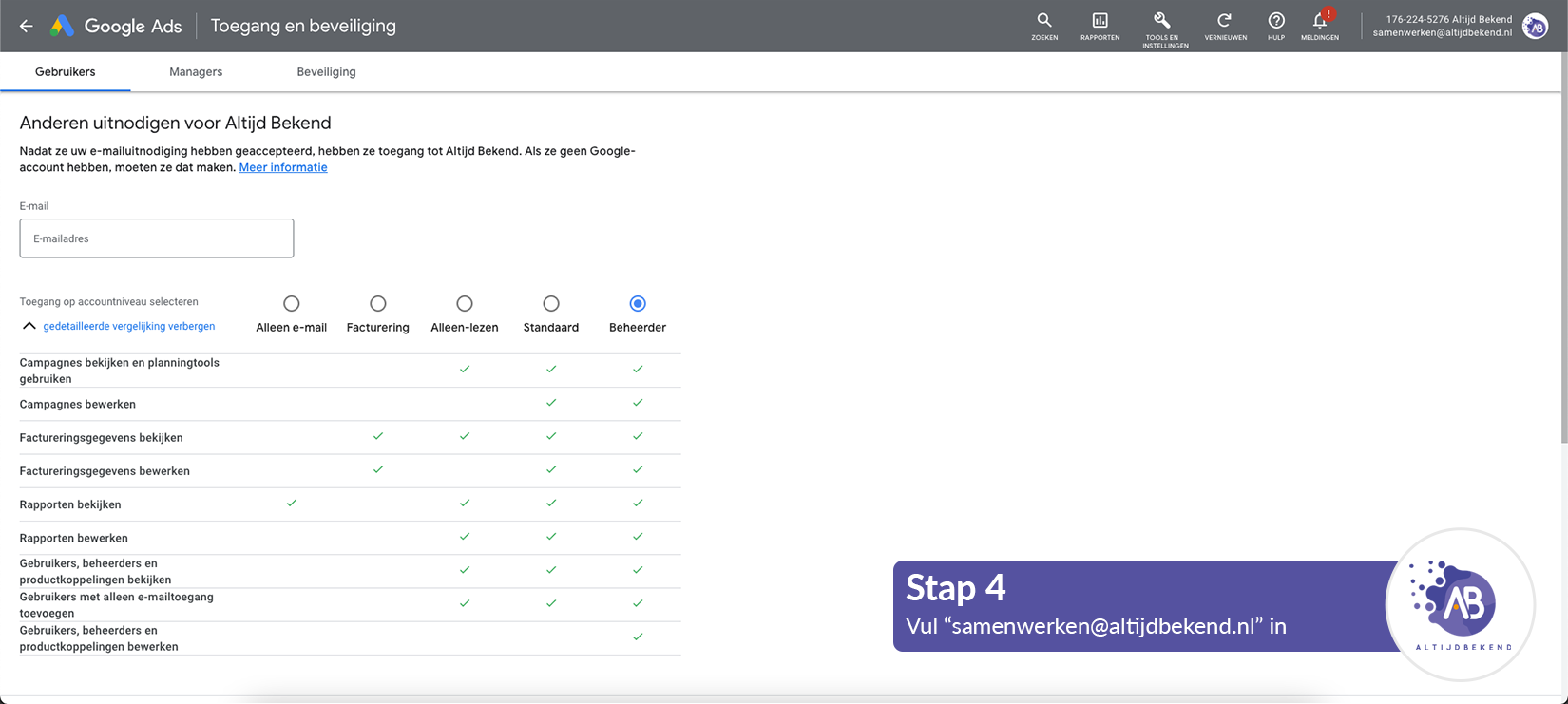This screenshot has height=704, width=1568.
Task: Switch to the Managers tab
Action: tap(196, 72)
